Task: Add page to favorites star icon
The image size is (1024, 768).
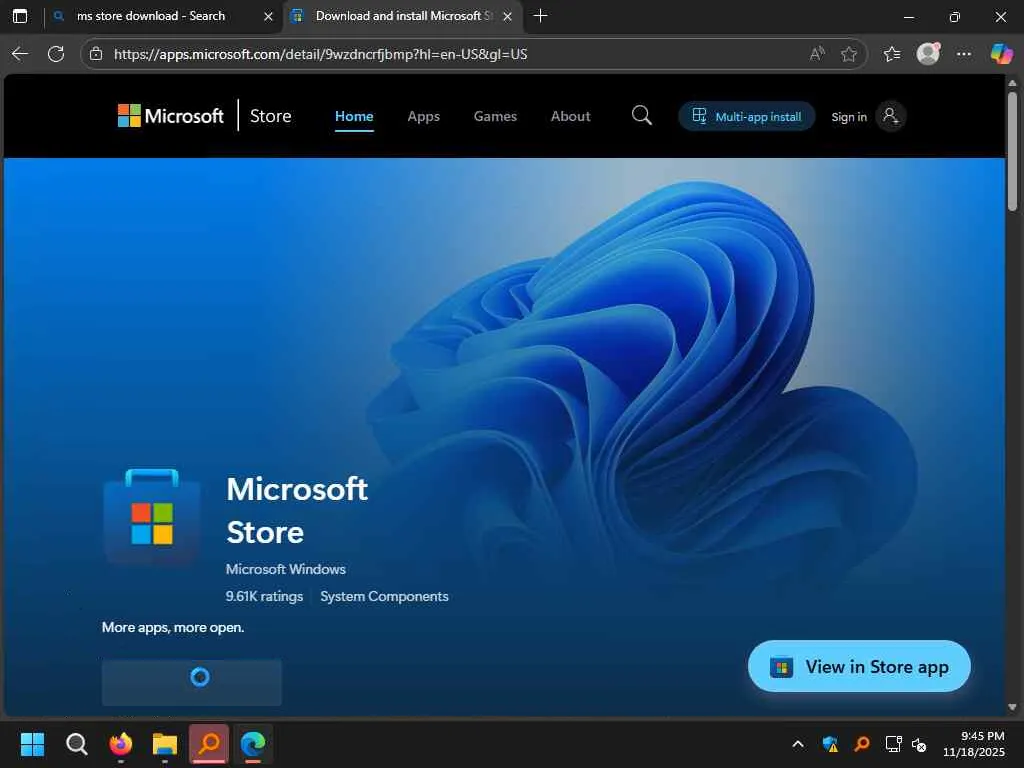Action: tap(848, 54)
